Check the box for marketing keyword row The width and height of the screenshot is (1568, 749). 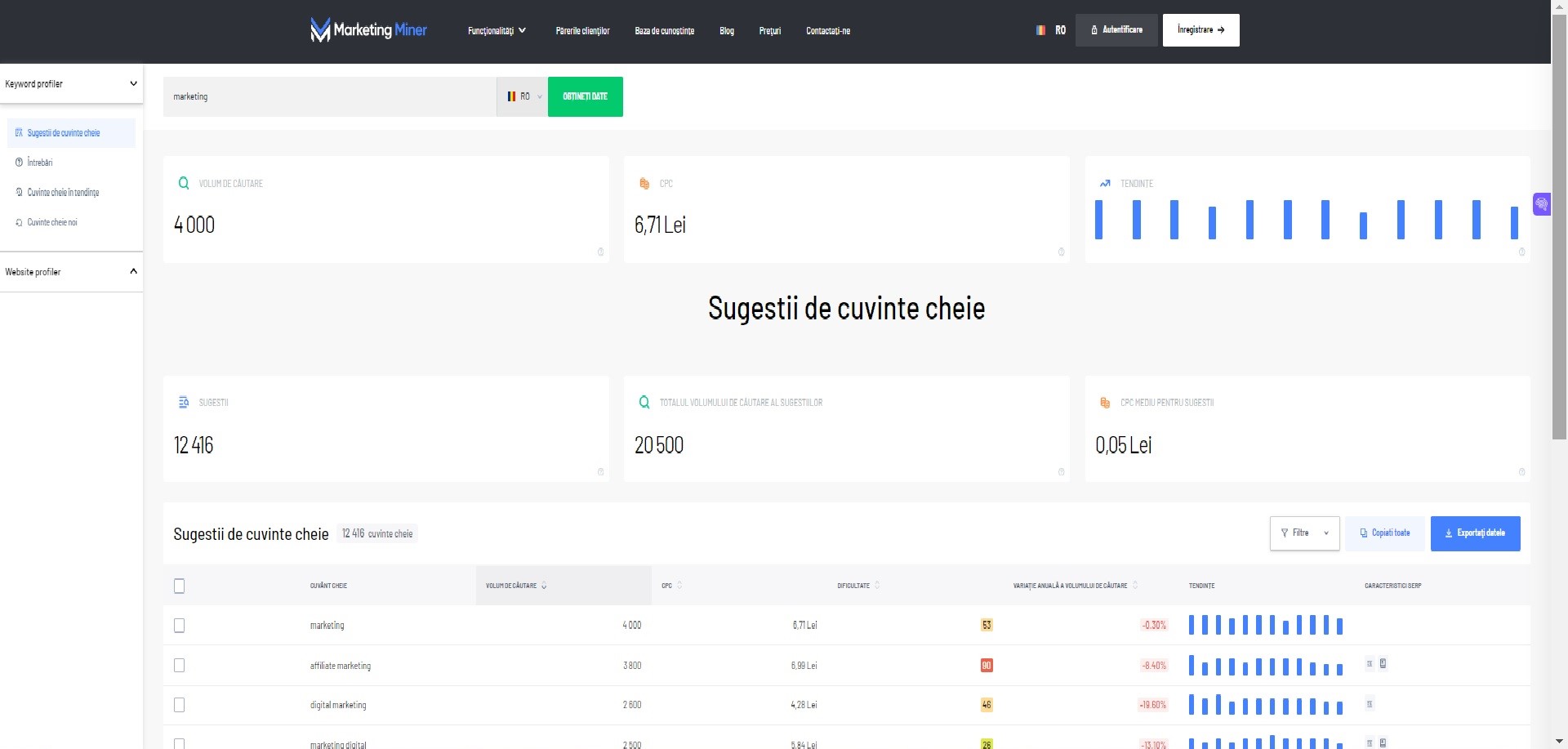(x=180, y=626)
